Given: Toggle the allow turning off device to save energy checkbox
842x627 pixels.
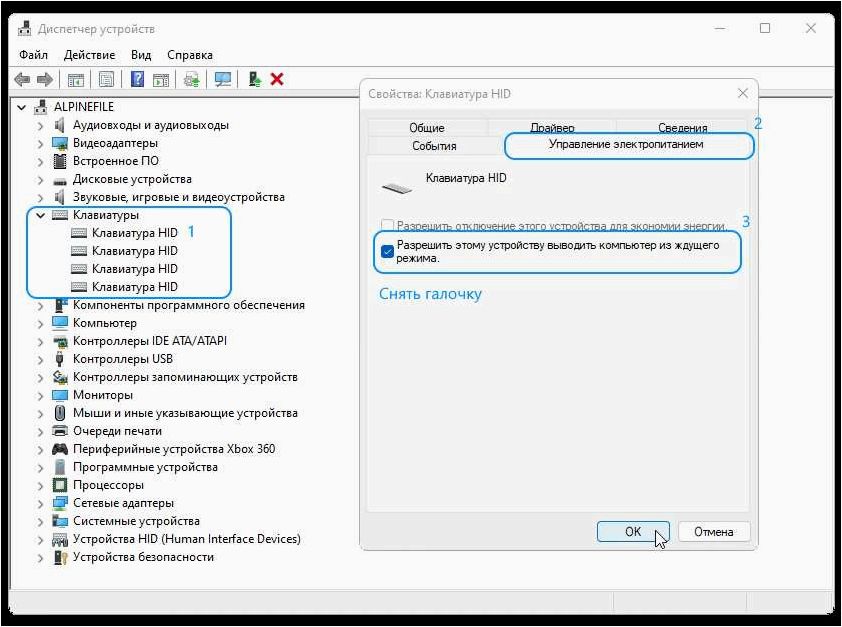Looking at the screenshot, I should click(x=387, y=225).
